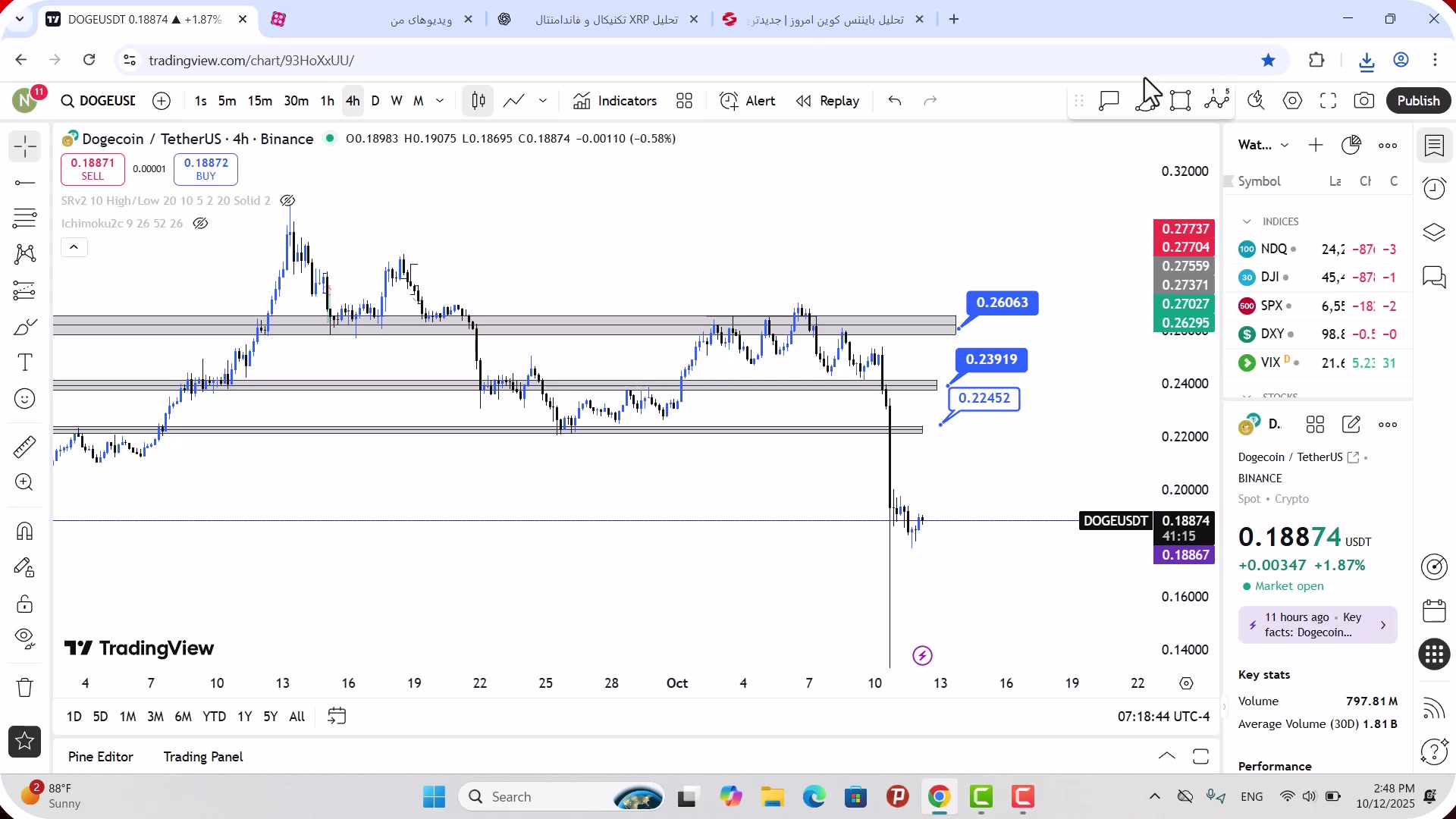
Task: Select the 1s timeframe
Action: pyautogui.click(x=200, y=101)
